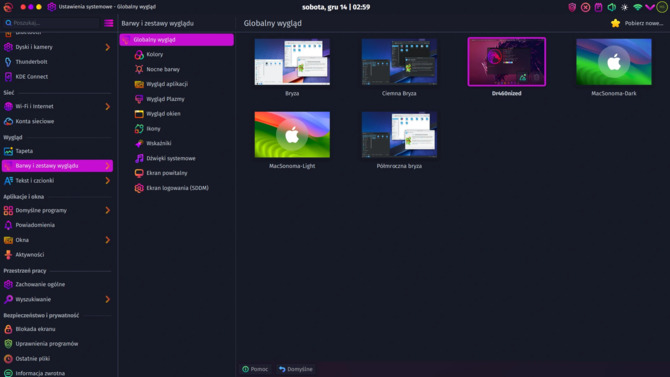Image resolution: width=670 pixels, height=377 pixels.
Task: Click the Ekran logowania (SDDM) icon
Action: pos(139,188)
